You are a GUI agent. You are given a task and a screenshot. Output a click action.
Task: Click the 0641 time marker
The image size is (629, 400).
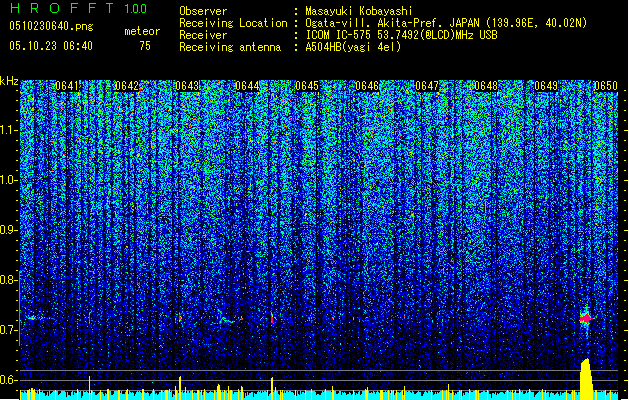tap(67, 86)
